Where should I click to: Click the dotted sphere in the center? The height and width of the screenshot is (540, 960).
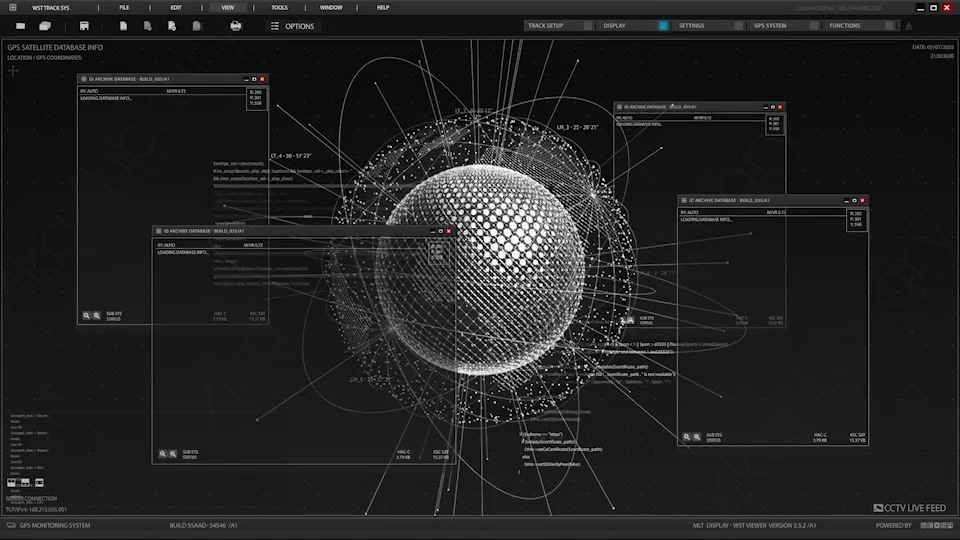pyautogui.click(x=481, y=269)
